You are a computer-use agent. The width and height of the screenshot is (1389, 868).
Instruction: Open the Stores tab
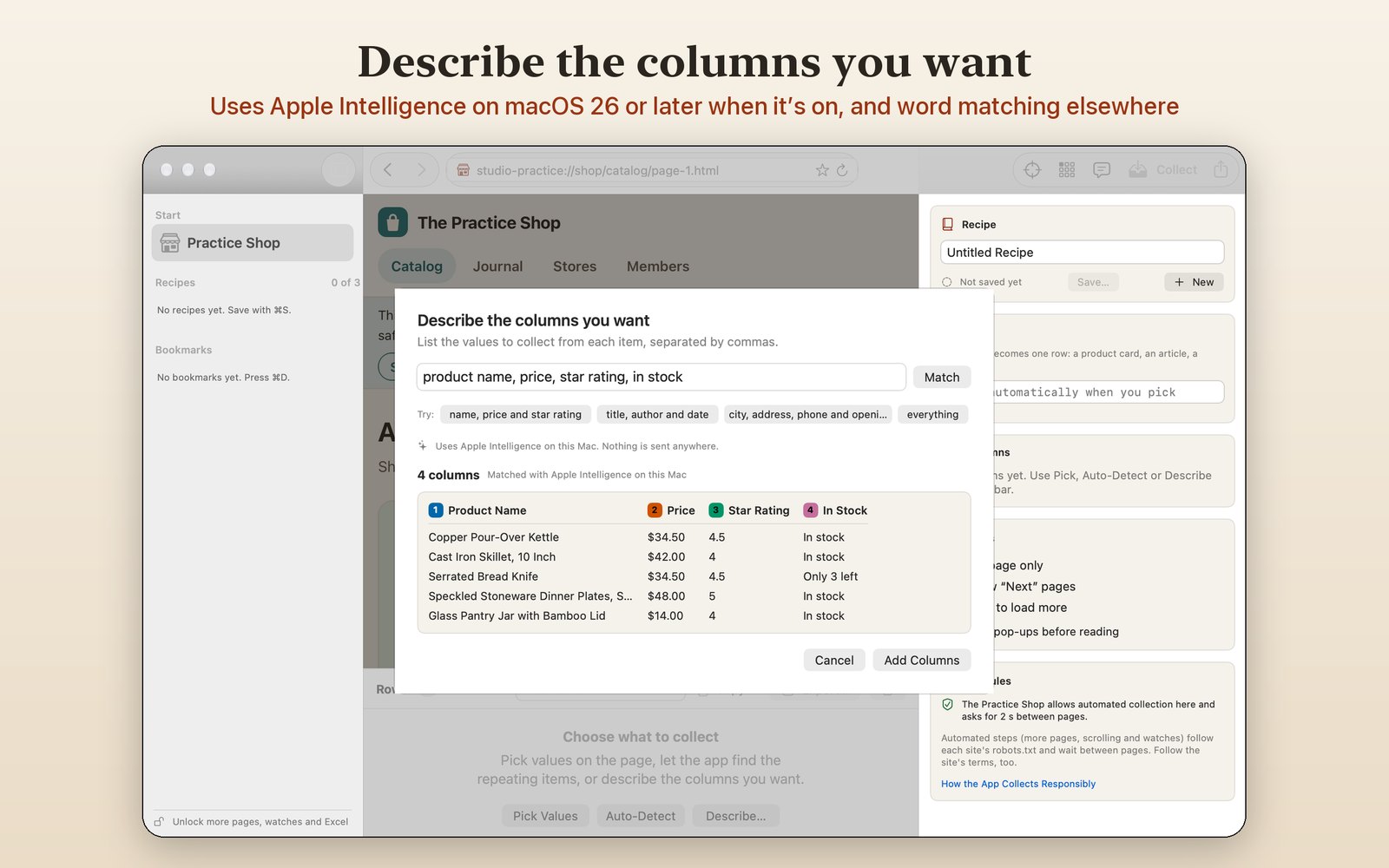(575, 266)
